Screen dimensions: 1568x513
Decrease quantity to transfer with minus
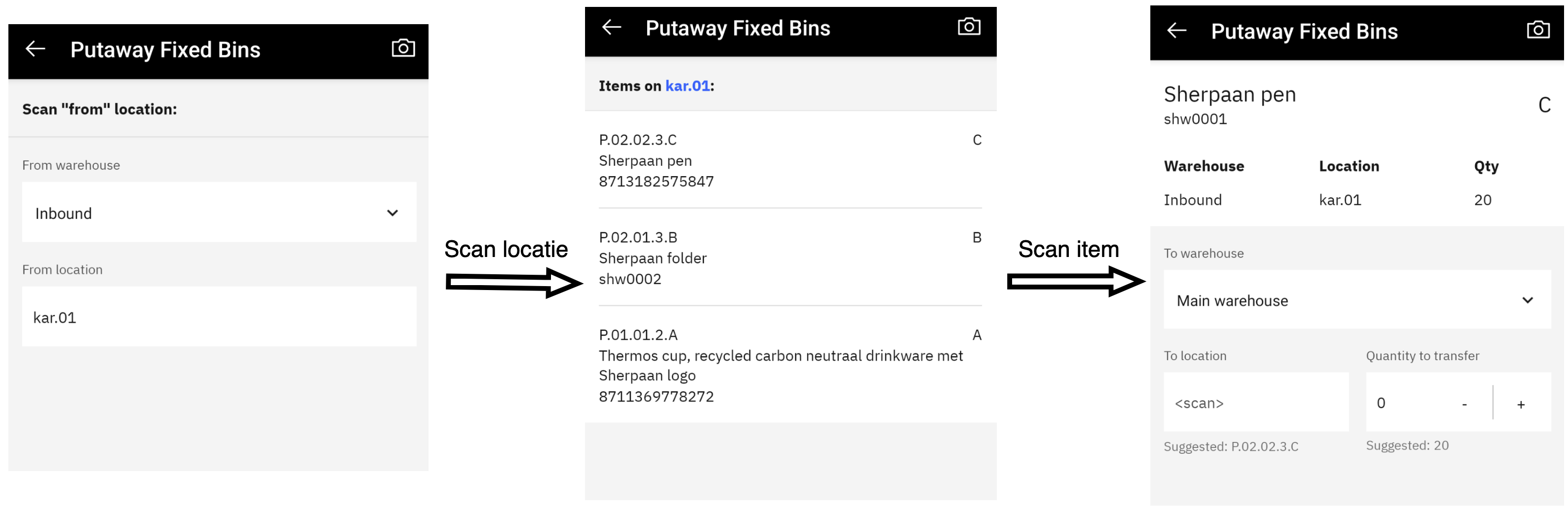[1464, 404]
